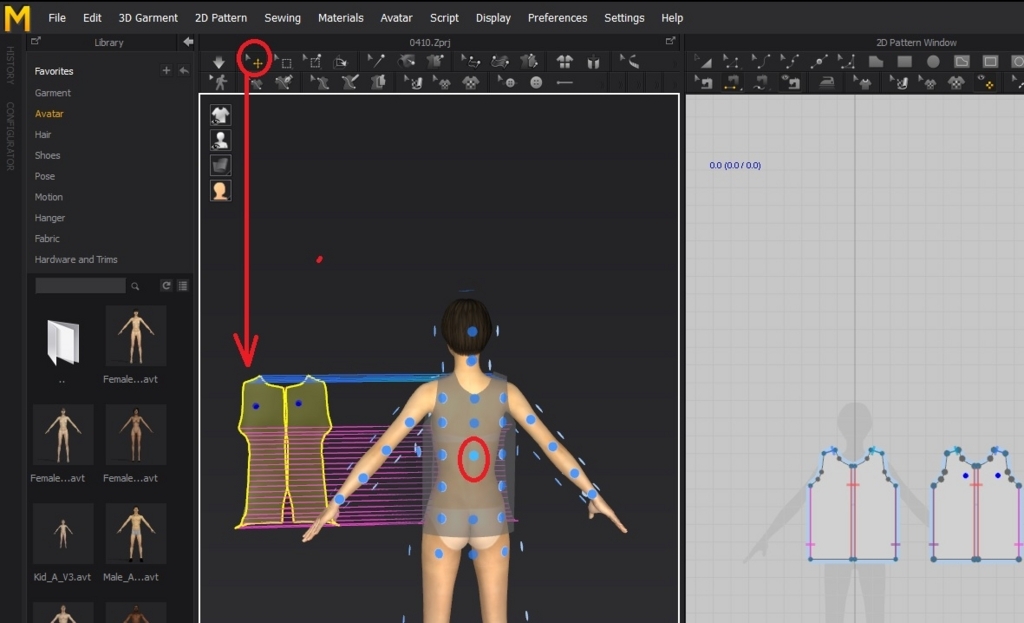Open Hardware and Trims library folder
Screen dimensions: 1024x623
pos(76,260)
